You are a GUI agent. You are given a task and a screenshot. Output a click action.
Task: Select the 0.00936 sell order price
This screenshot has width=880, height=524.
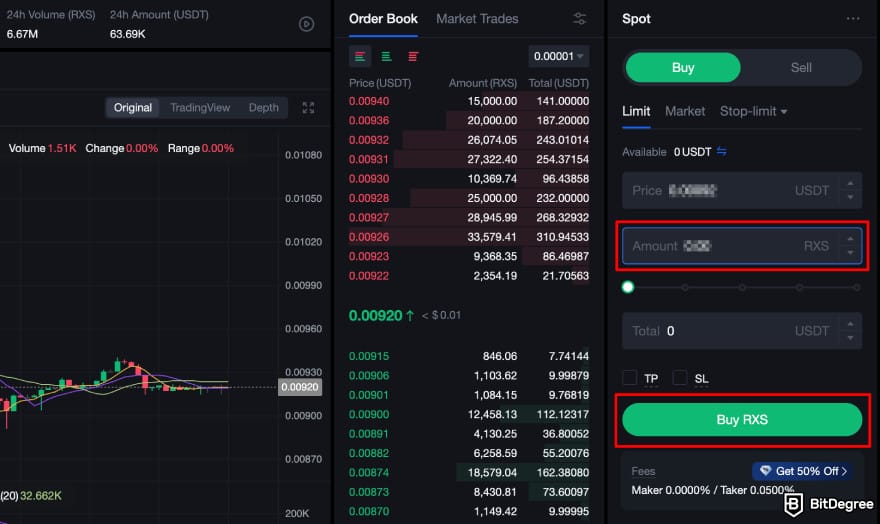point(369,120)
